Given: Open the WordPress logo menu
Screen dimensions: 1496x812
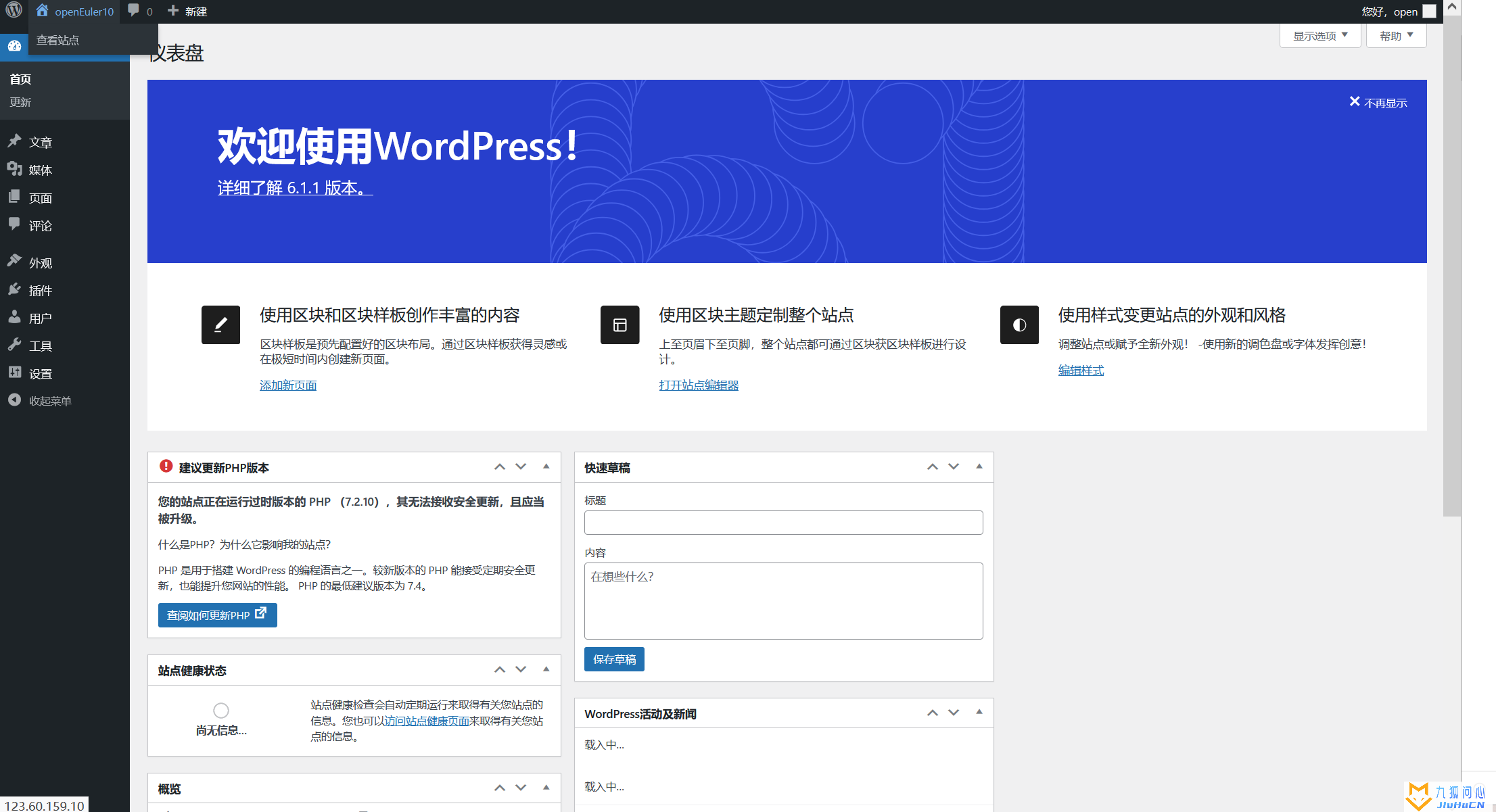Looking at the screenshot, I should tap(14, 10).
